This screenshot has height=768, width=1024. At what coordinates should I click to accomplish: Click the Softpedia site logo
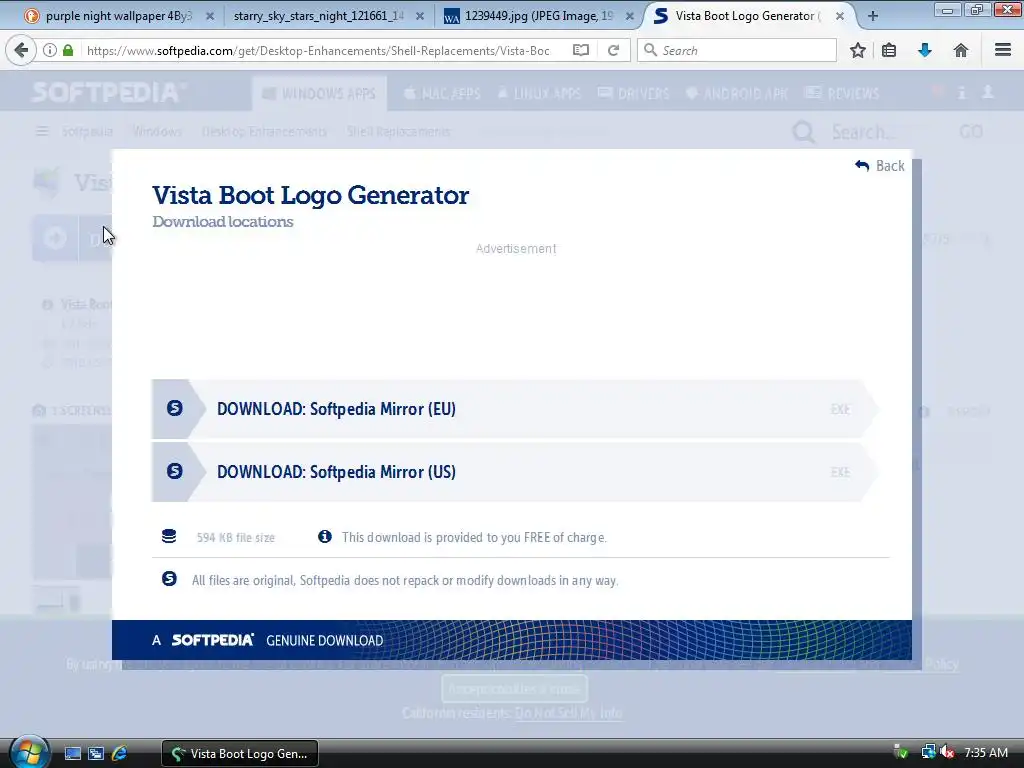coord(108,93)
